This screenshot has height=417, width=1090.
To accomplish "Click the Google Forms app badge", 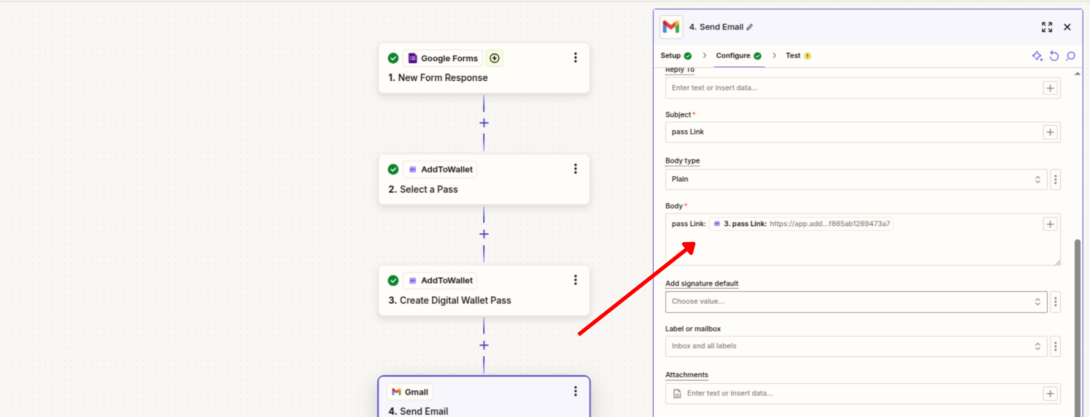I will (443, 58).
